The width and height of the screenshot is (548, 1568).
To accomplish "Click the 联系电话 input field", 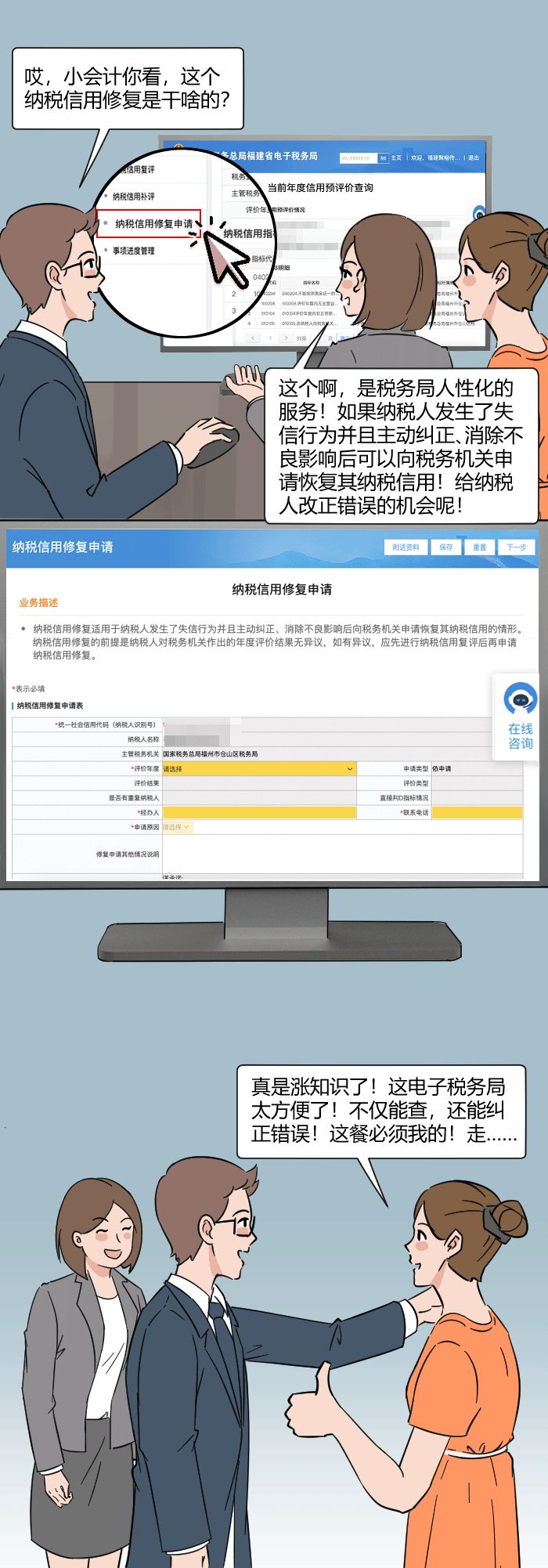I will (477, 812).
